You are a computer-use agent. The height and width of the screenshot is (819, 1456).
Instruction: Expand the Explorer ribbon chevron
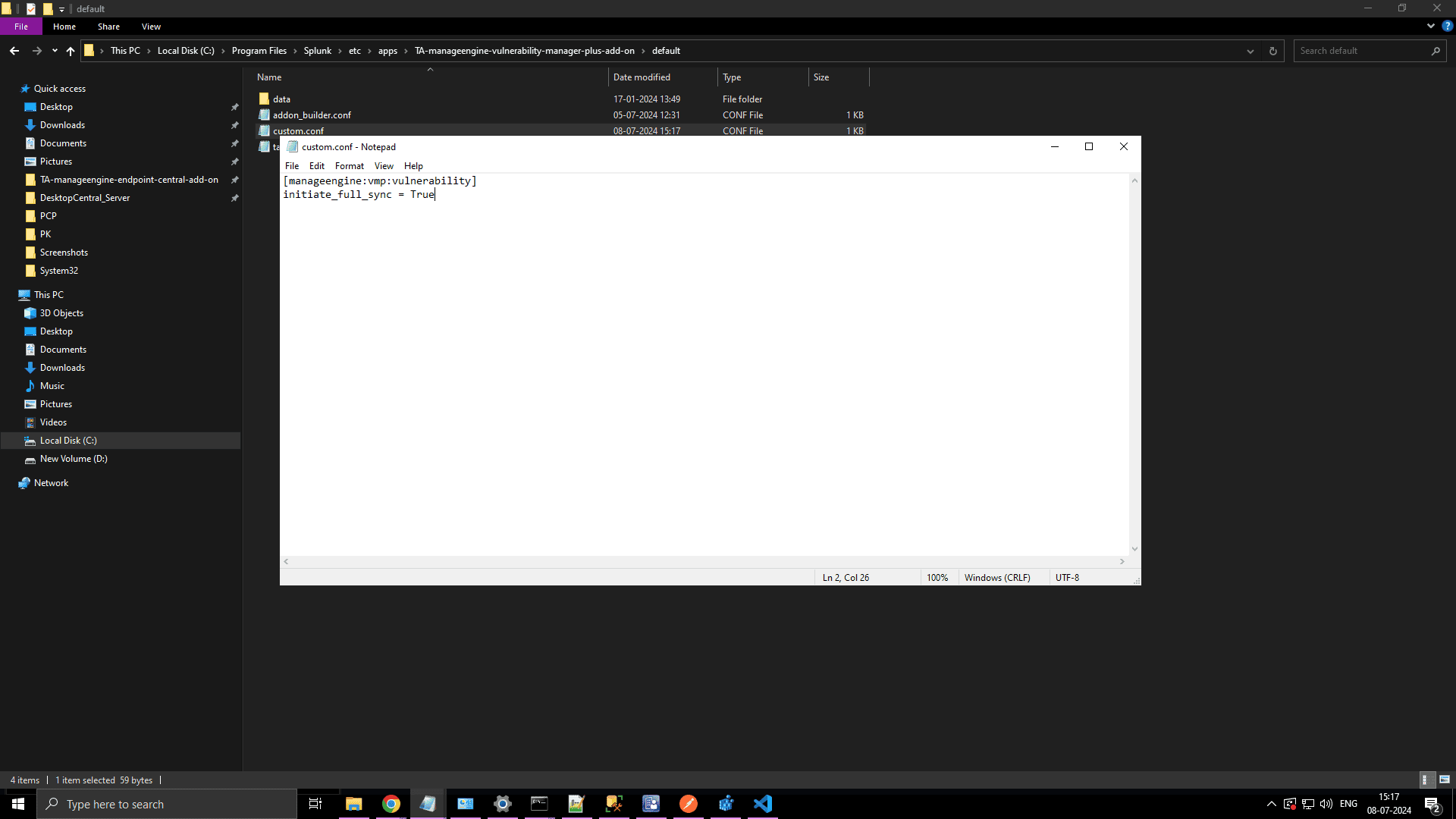[1431, 26]
